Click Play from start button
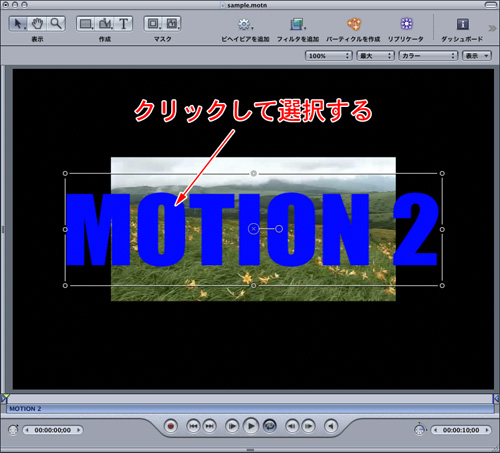500x453 pixels. 232,426
